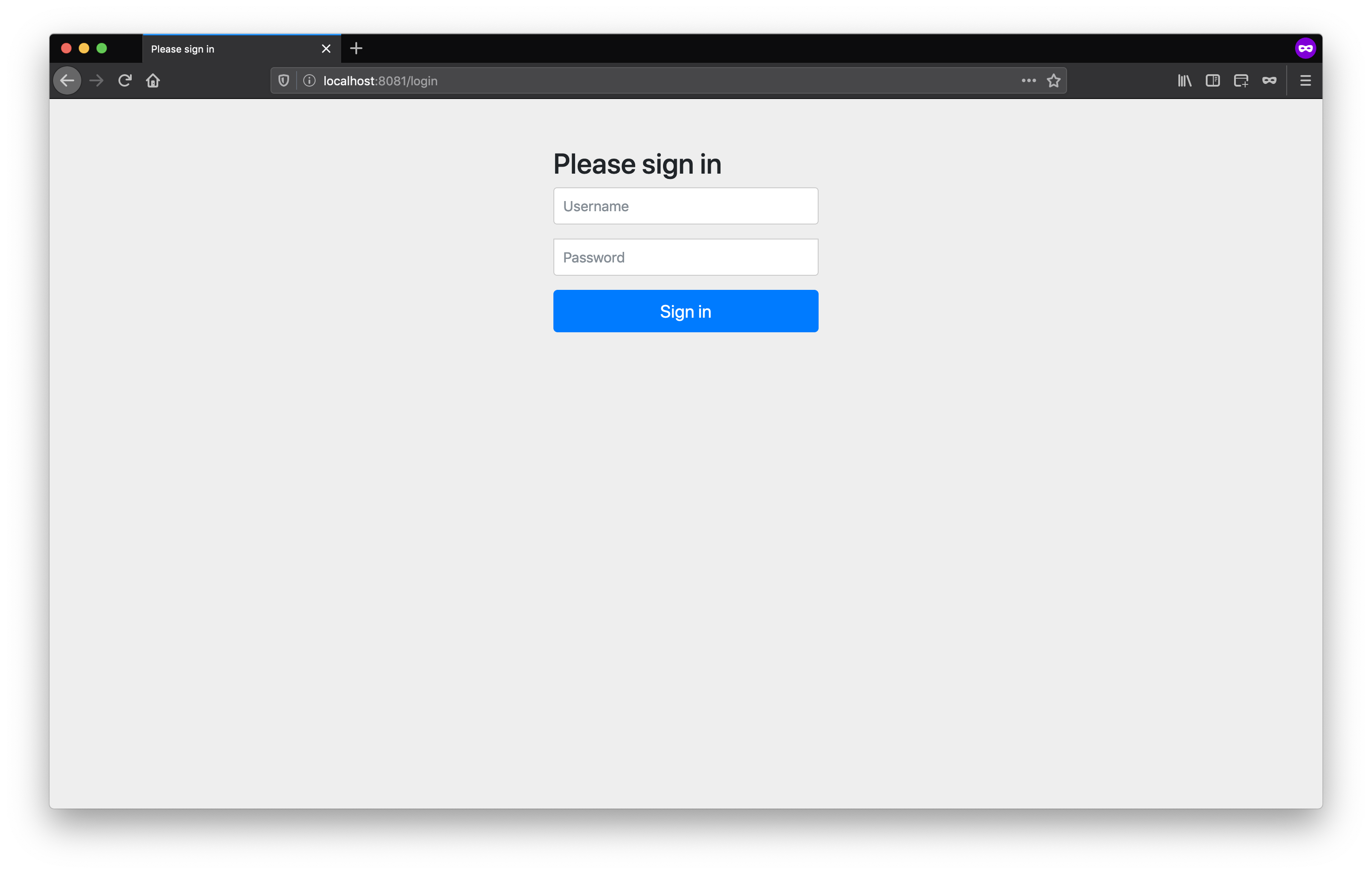Click the bookmark star icon
This screenshot has height=874, width=1372.
click(1054, 80)
